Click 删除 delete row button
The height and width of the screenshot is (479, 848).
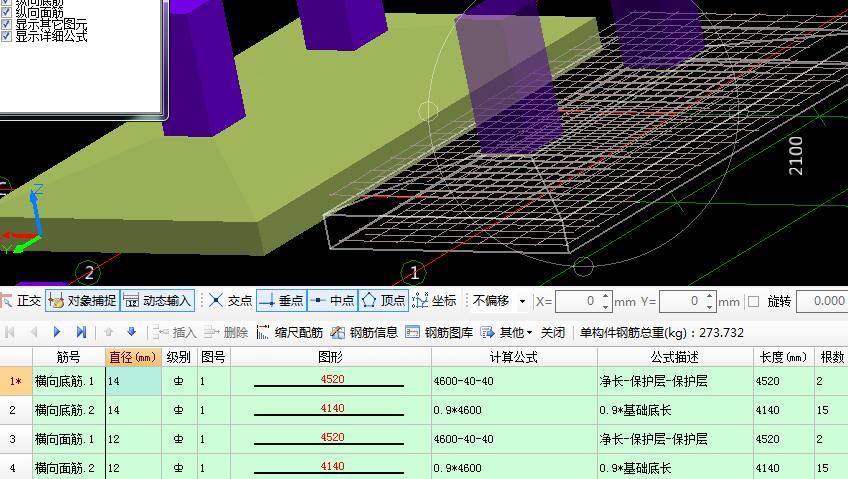tap(226, 332)
